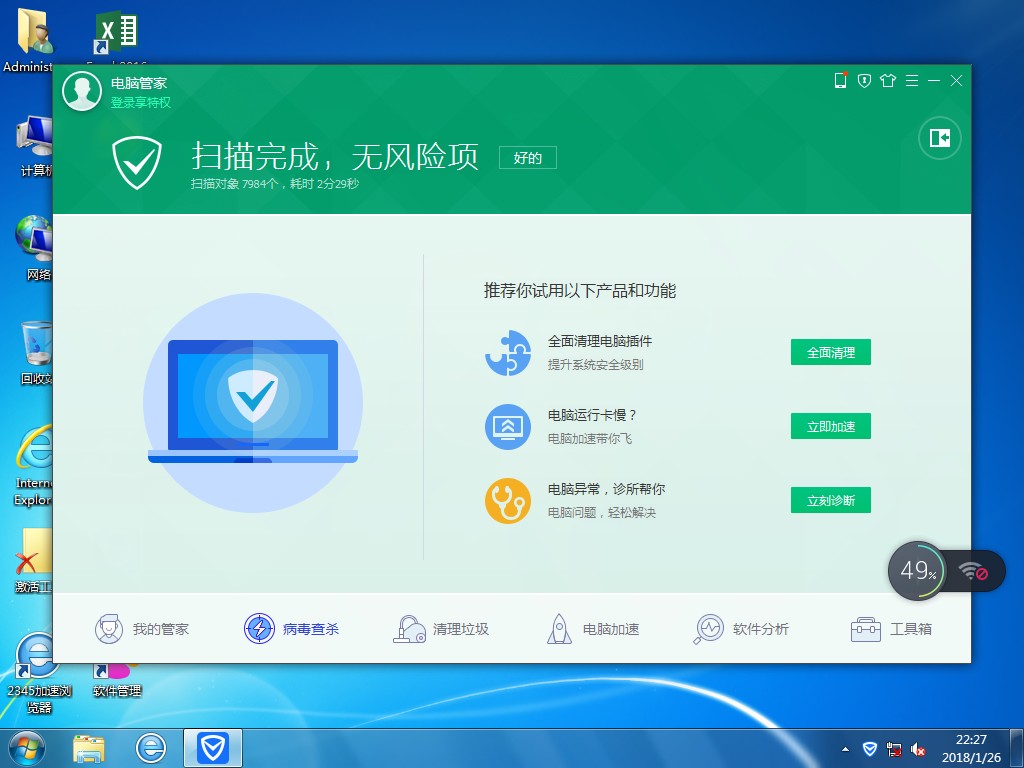The height and width of the screenshot is (768, 1024).
Task: Open 我的管家 tab
Action: (142, 629)
